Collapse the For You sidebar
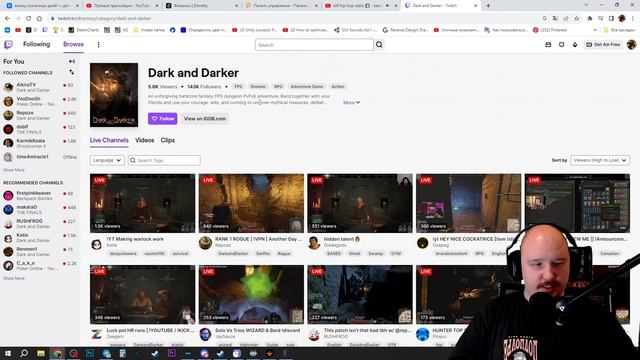 tap(72, 61)
